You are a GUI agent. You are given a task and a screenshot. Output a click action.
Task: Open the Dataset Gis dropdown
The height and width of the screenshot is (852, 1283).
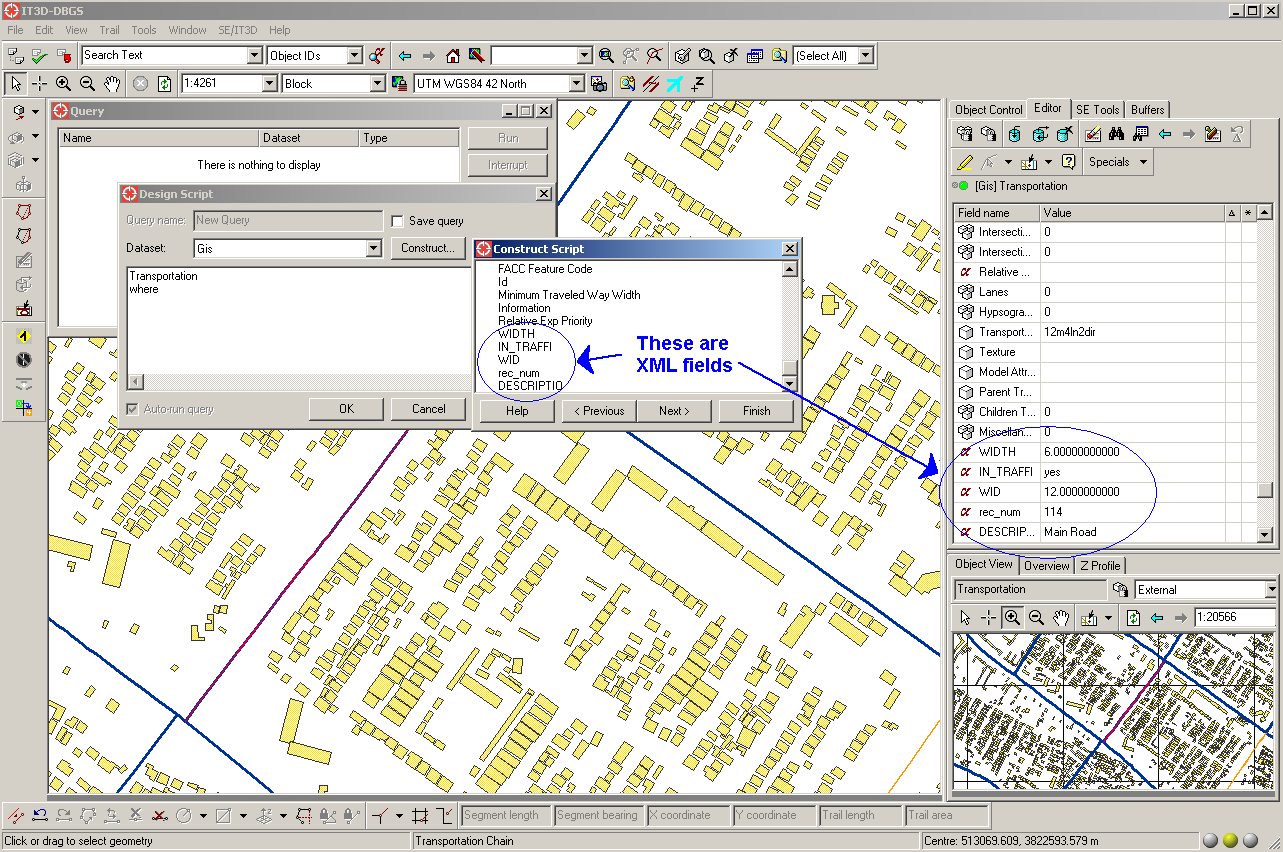[374, 248]
